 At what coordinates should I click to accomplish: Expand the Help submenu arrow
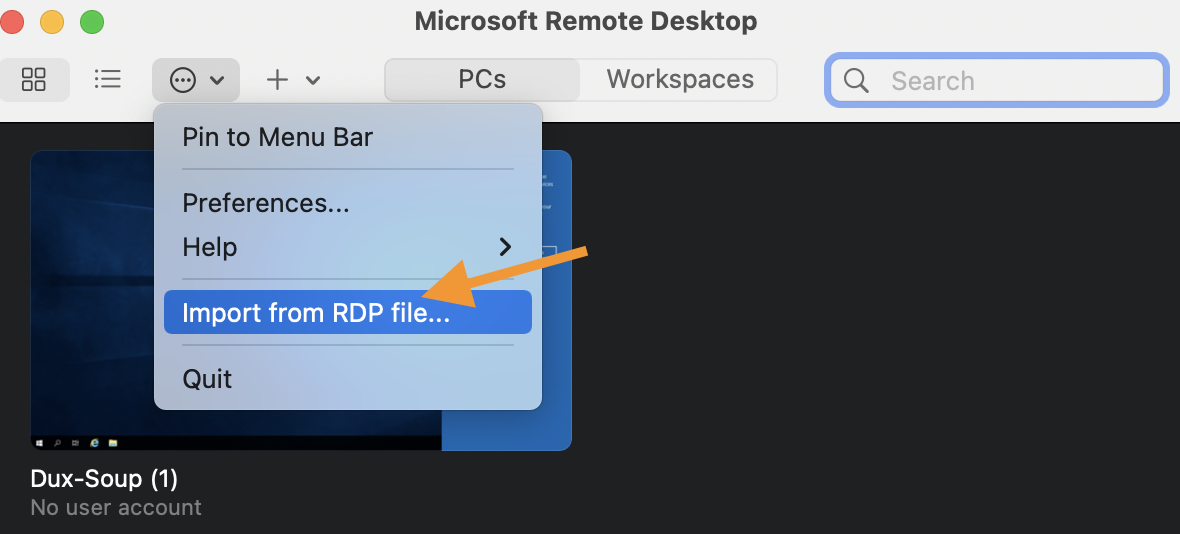pos(506,247)
